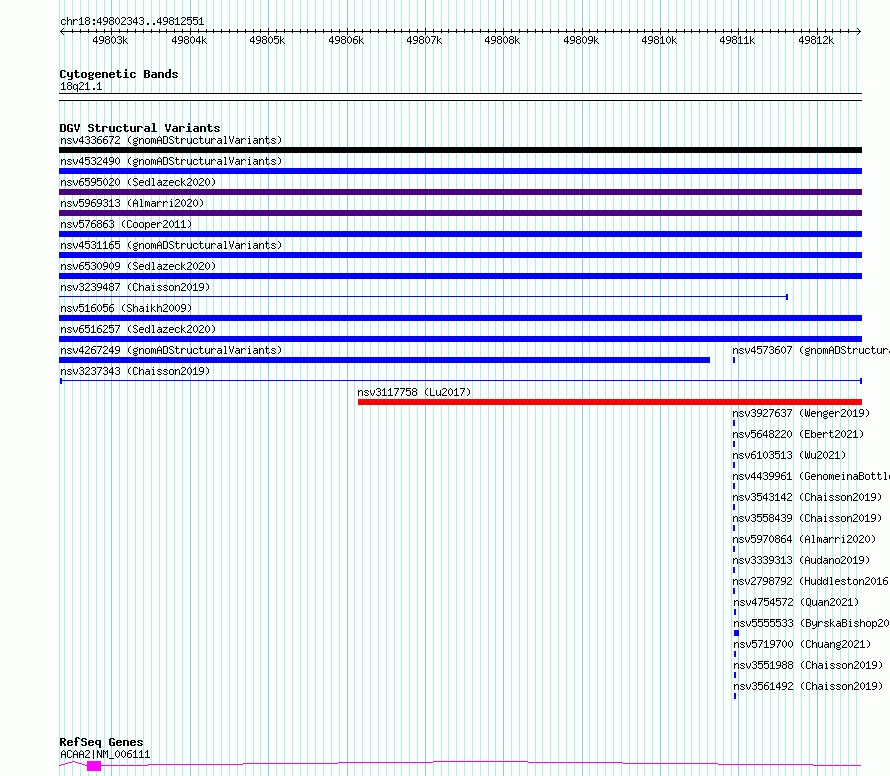Open the nsv3543142 Chaisson2019 variant label

click(807, 497)
